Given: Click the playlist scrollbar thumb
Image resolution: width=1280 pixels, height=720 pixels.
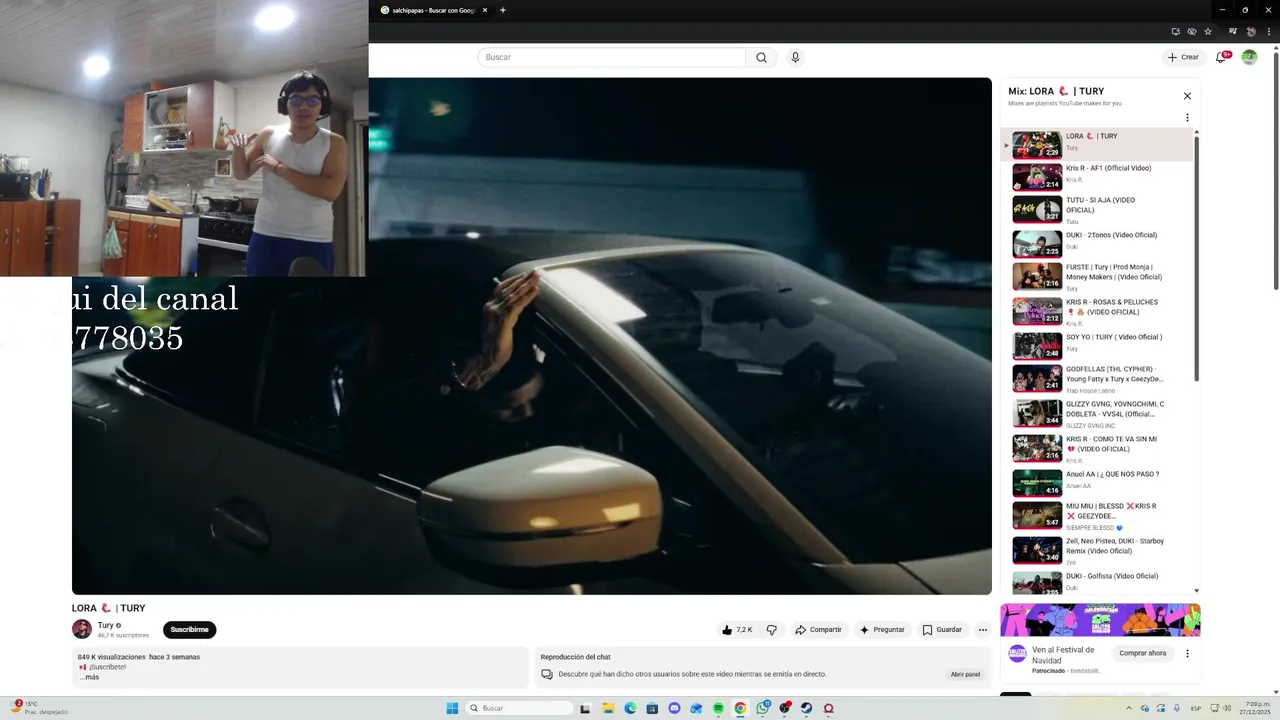Looking at the screenshot, I should point(1196,258).
